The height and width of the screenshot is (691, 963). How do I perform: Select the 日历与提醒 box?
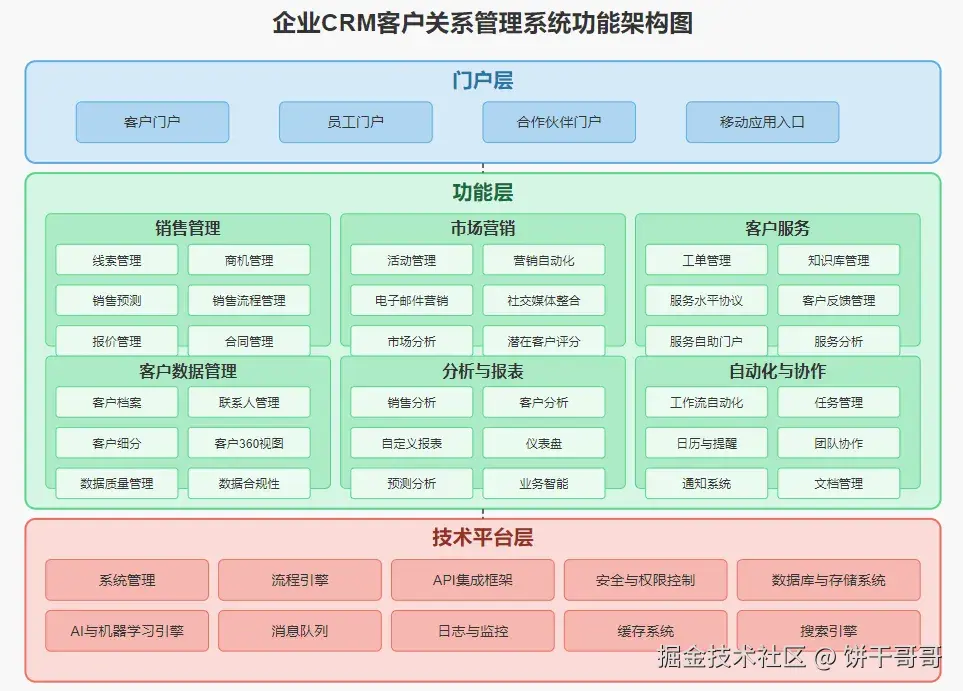point(706,443)
